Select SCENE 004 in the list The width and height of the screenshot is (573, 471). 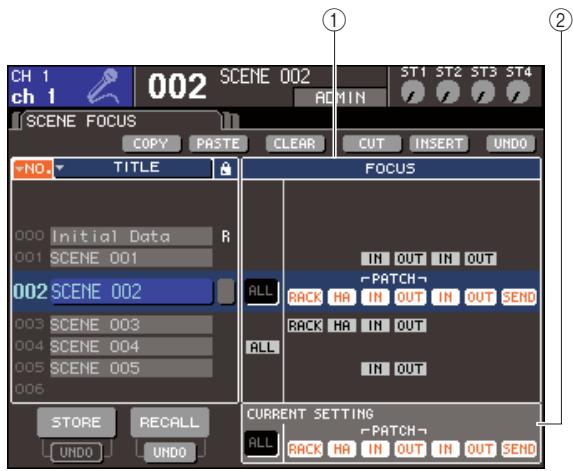coord(131,346)
